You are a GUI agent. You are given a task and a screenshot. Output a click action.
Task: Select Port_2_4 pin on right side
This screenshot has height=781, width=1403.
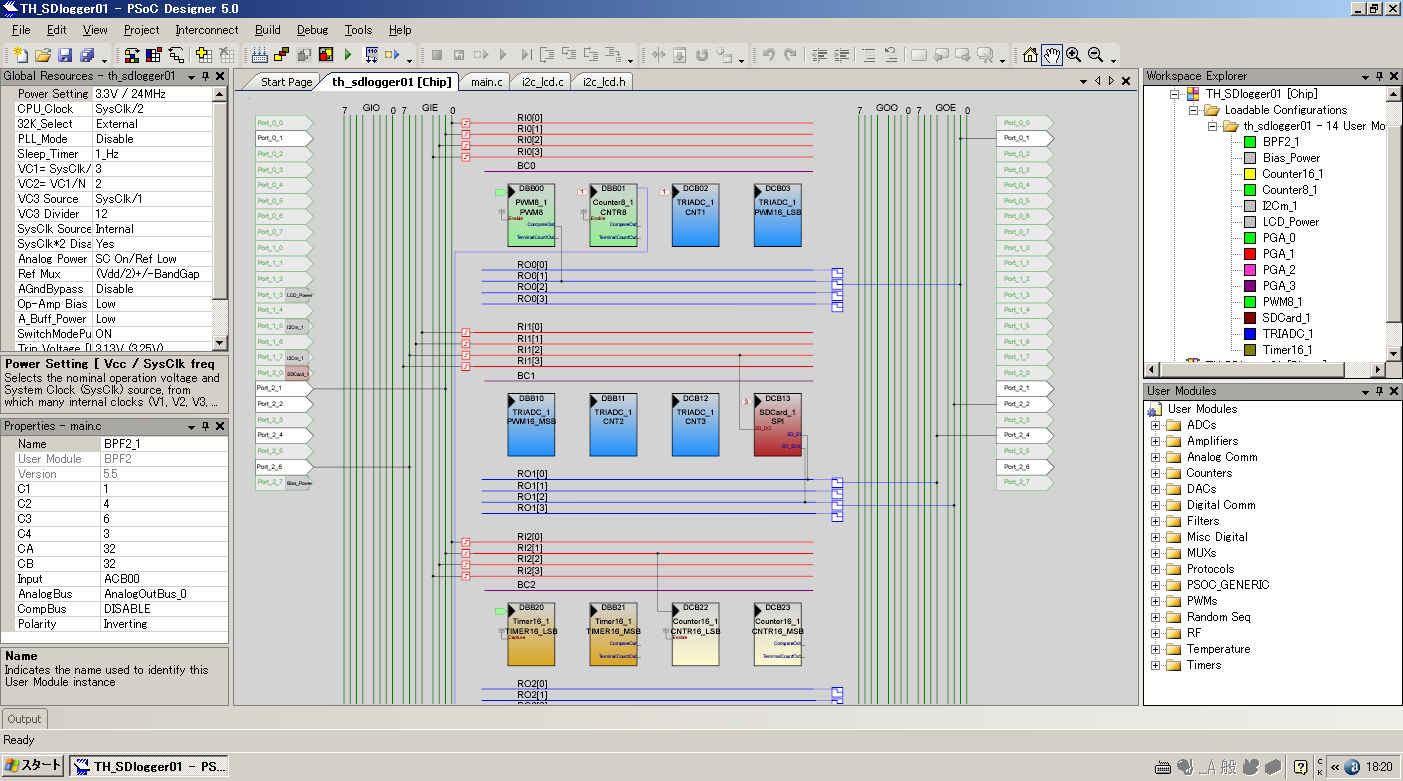(x=1025, y=435)
